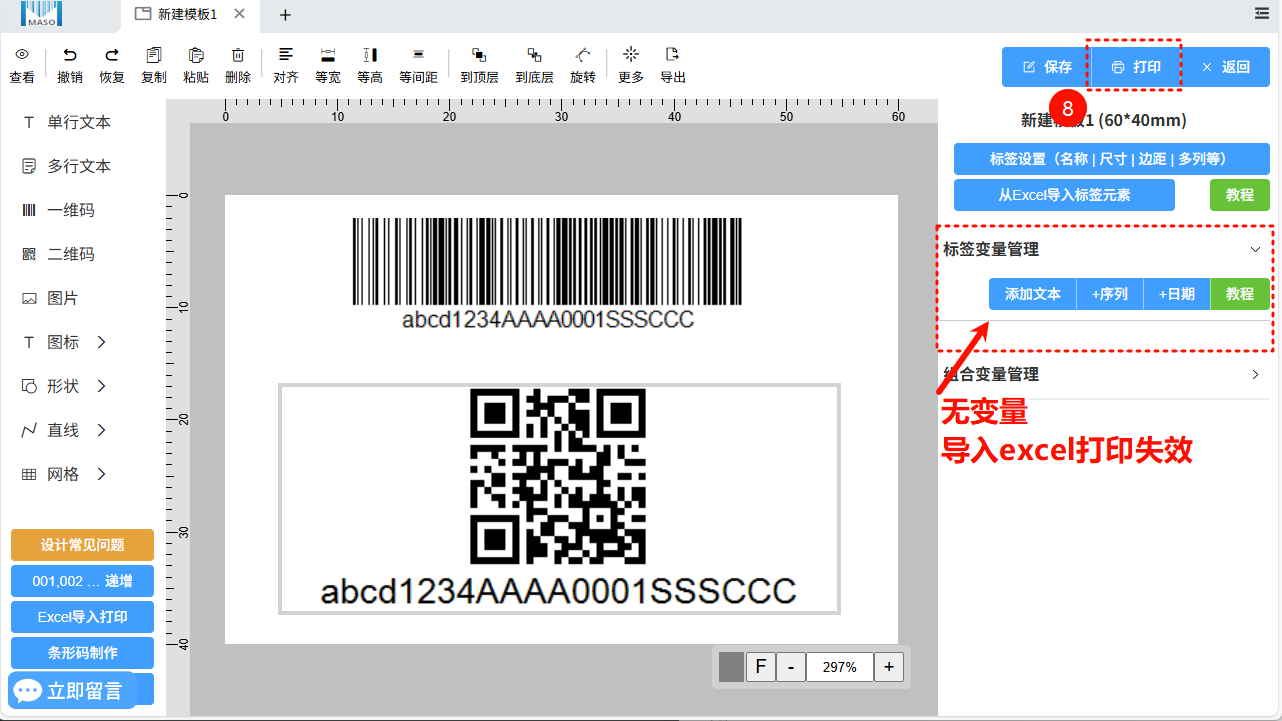Open 标签设置 label settings
The image size is (1282, 721).
[x=1112, y=159]
